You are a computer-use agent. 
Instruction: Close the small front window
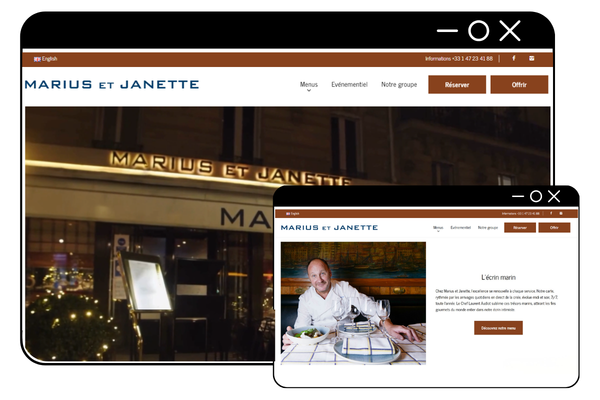click(554, 196)
